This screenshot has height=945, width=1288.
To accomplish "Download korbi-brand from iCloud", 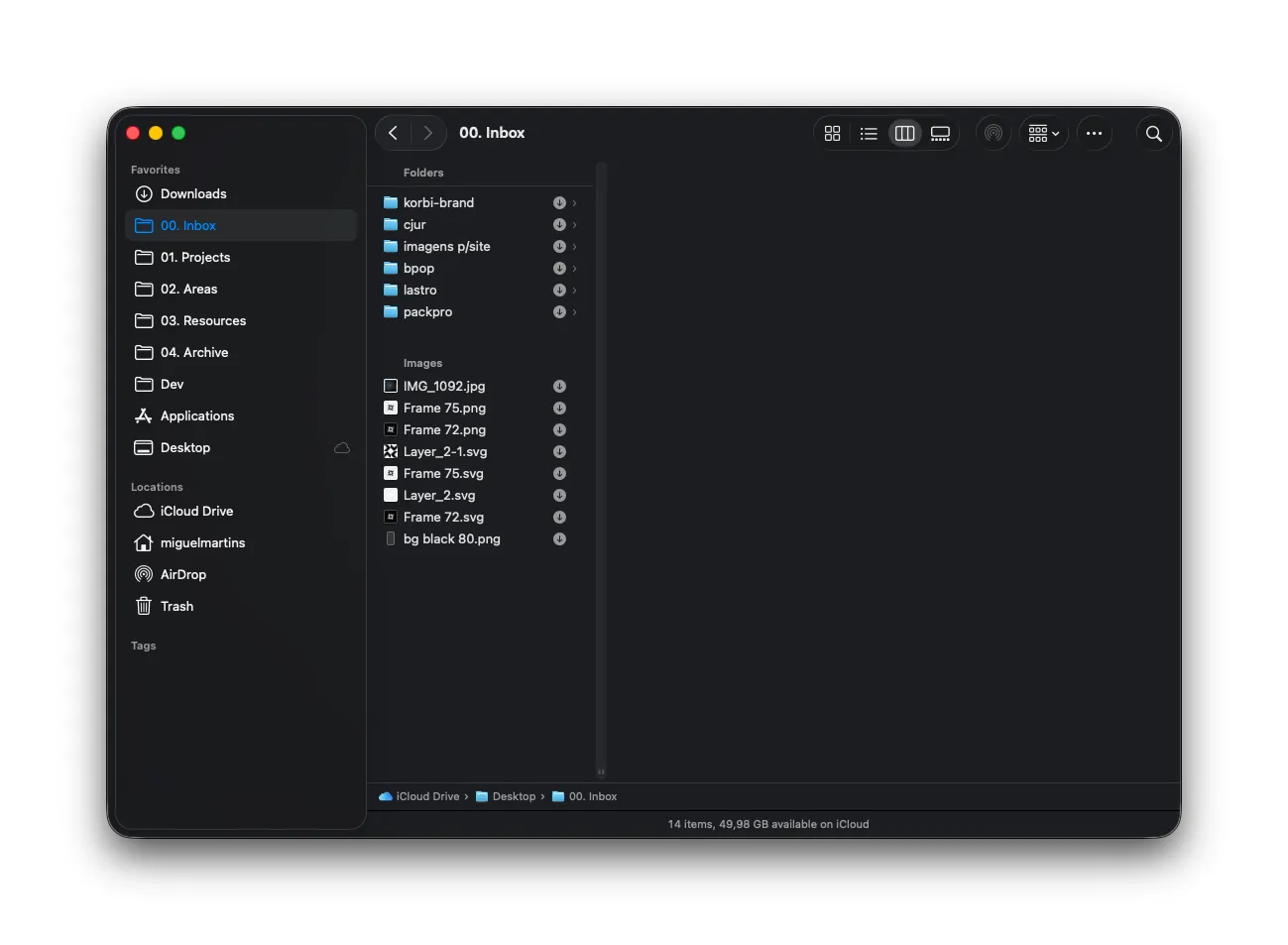I will tap(559, 202).
